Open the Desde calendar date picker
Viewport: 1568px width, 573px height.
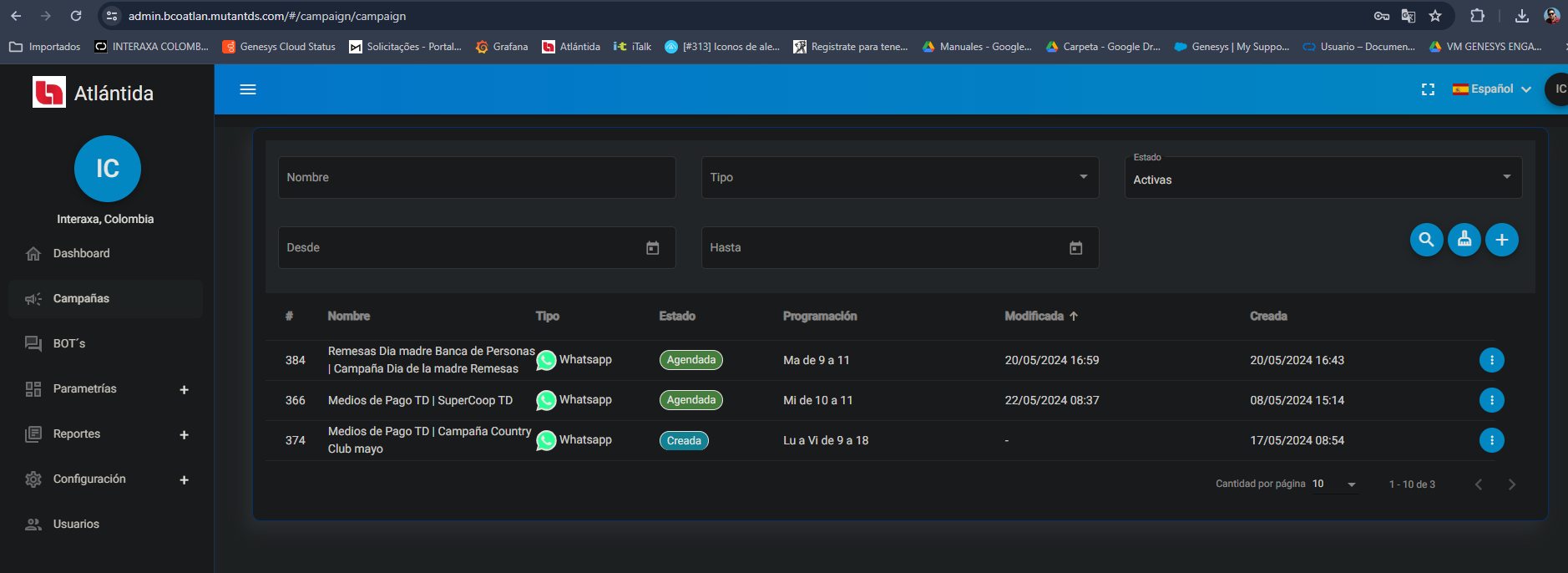tap(652, 248)
